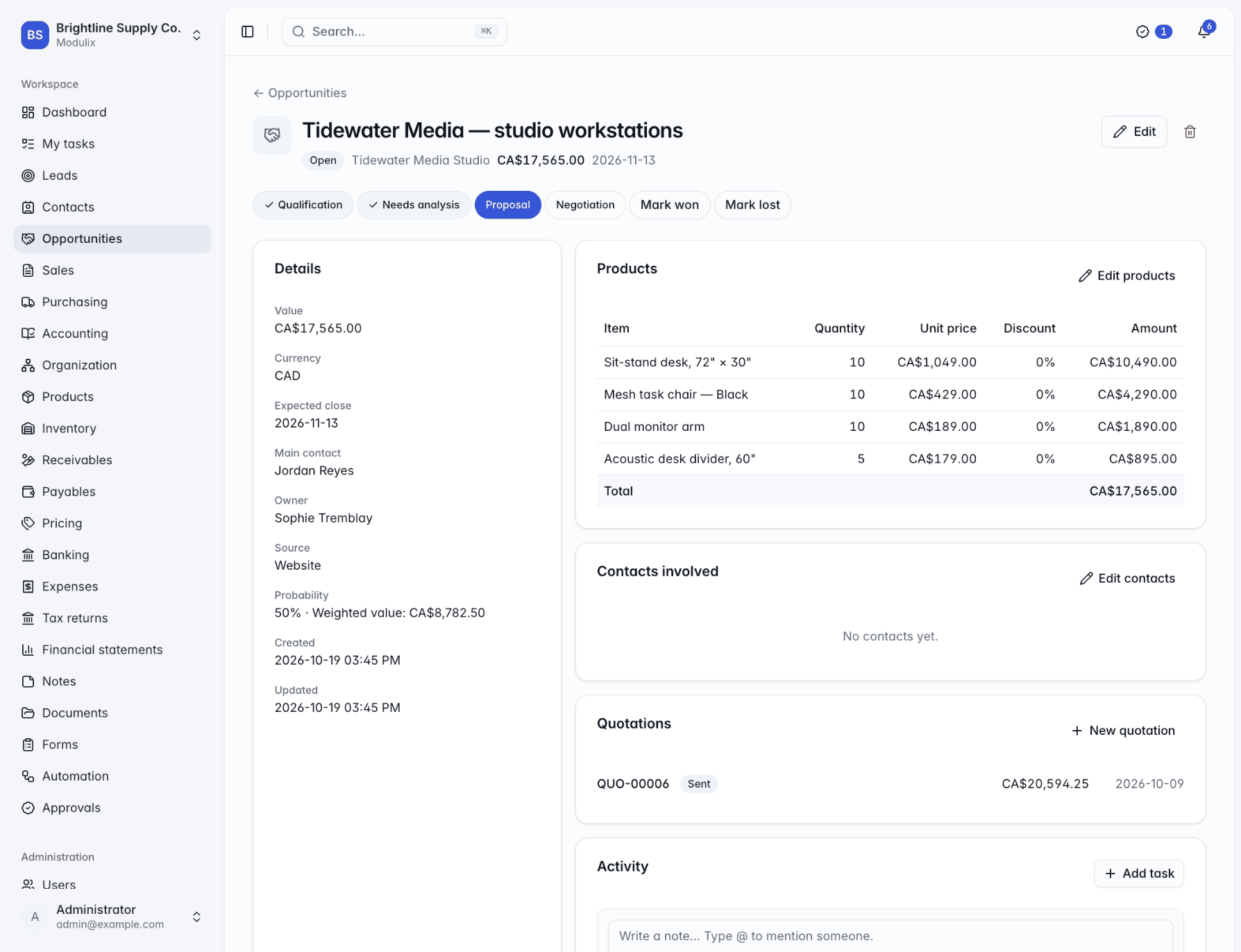Expand the Brightline Supply Co. workspace switcher
This screenshot has height=952, width=1241.
112,35
